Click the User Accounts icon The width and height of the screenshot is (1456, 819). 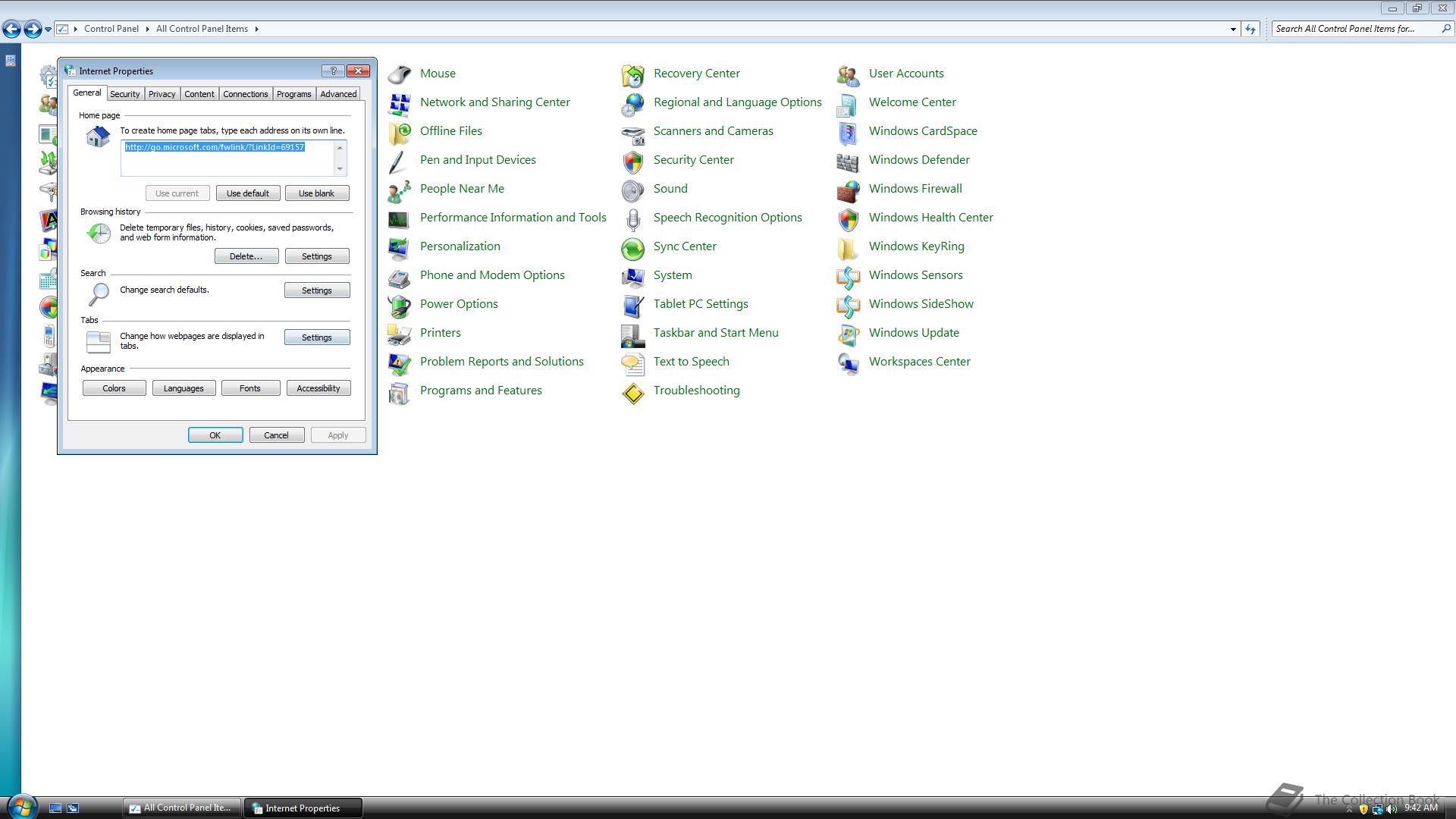848,74
